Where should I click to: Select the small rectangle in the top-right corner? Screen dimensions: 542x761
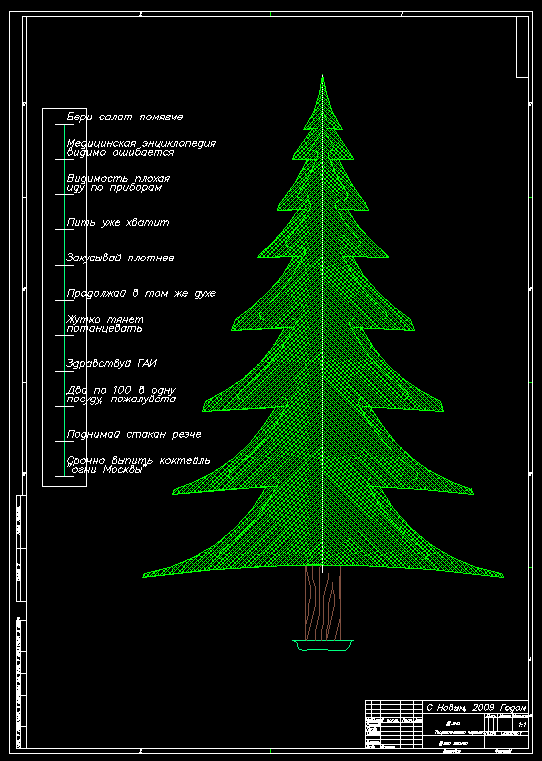pyautogui.click(x=522, y=47)
